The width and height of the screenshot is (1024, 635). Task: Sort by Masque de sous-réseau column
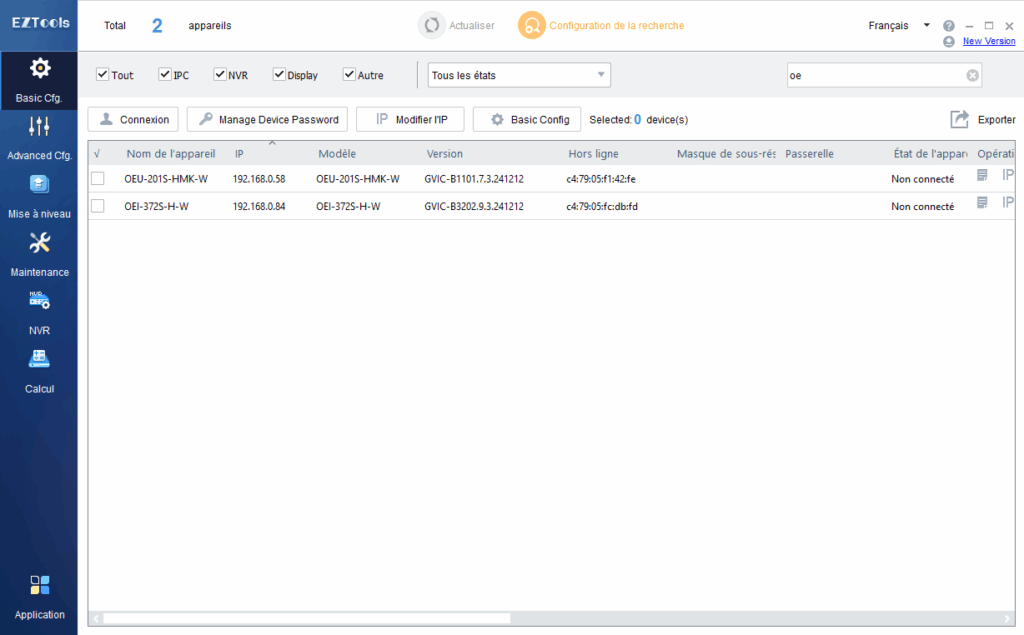(726, 154)
